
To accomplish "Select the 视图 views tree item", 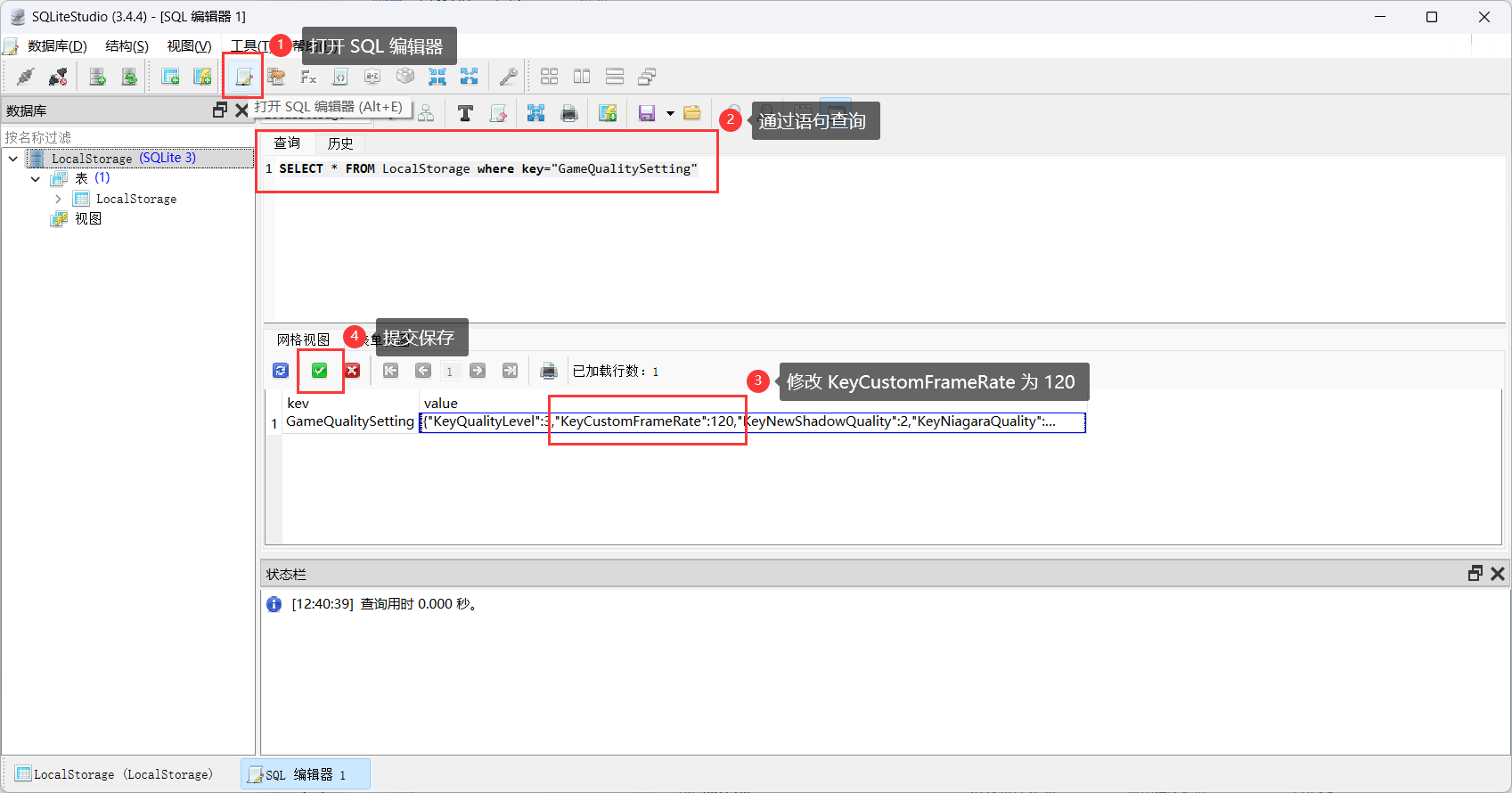I will click(x=88, y=218).
